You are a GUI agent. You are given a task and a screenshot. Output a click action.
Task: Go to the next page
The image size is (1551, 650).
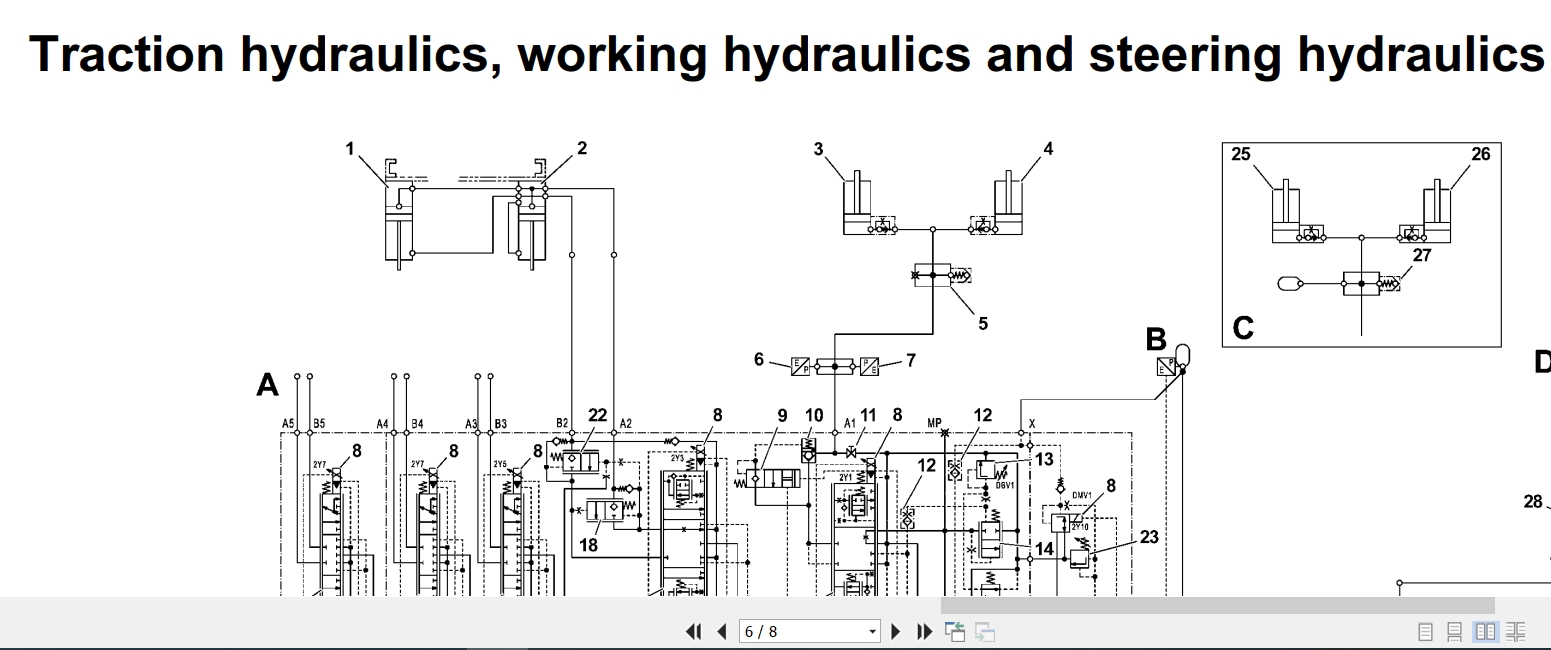click(897, 631)
